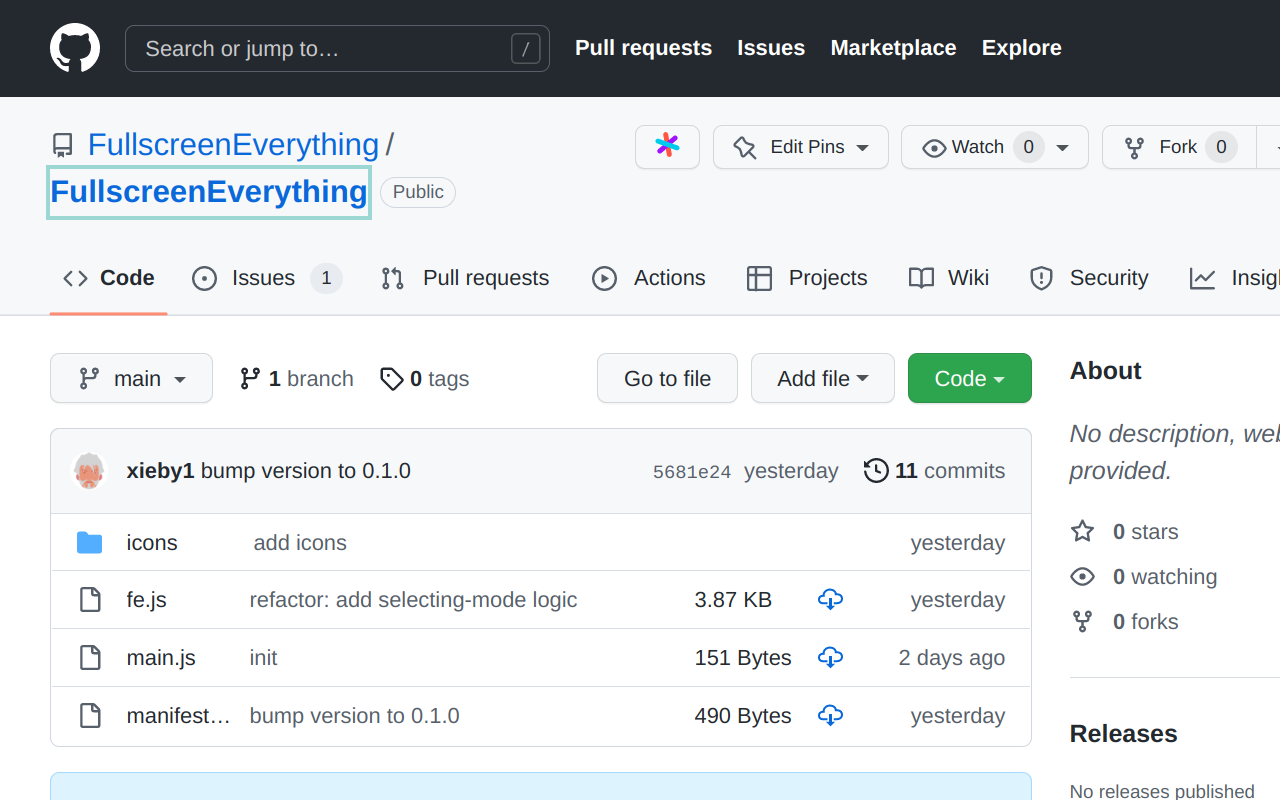Switch to the Projects tab
The image size is (1280, 800).
click(807, 278)
